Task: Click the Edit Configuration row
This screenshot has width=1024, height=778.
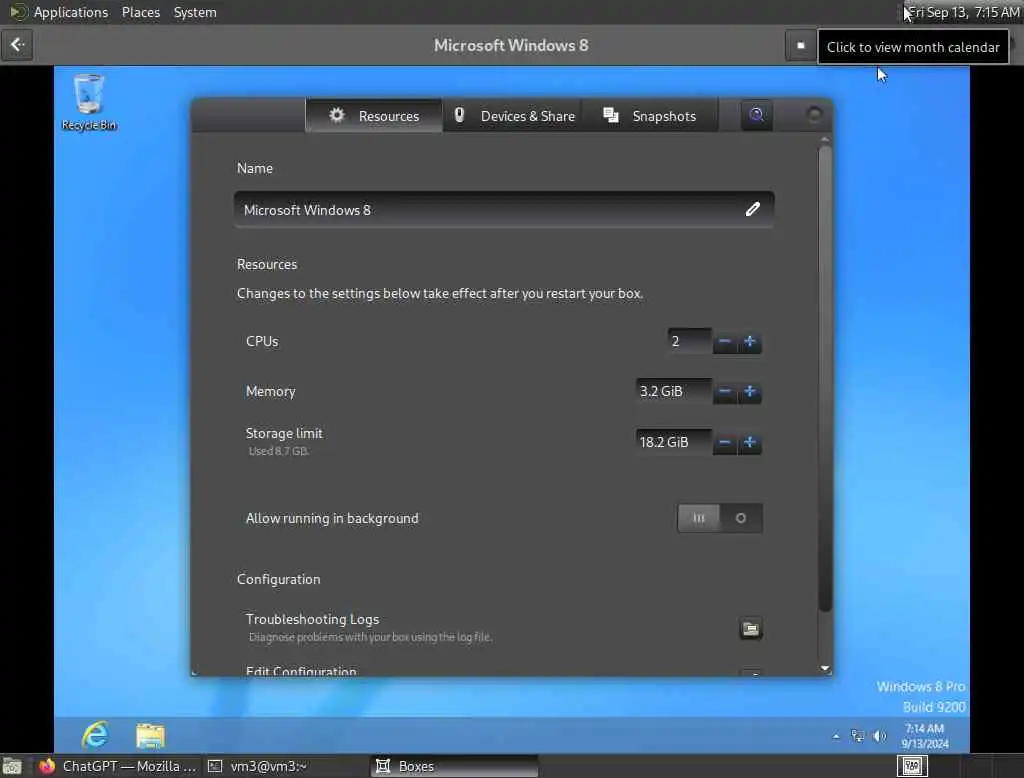Action: (504, 671)
